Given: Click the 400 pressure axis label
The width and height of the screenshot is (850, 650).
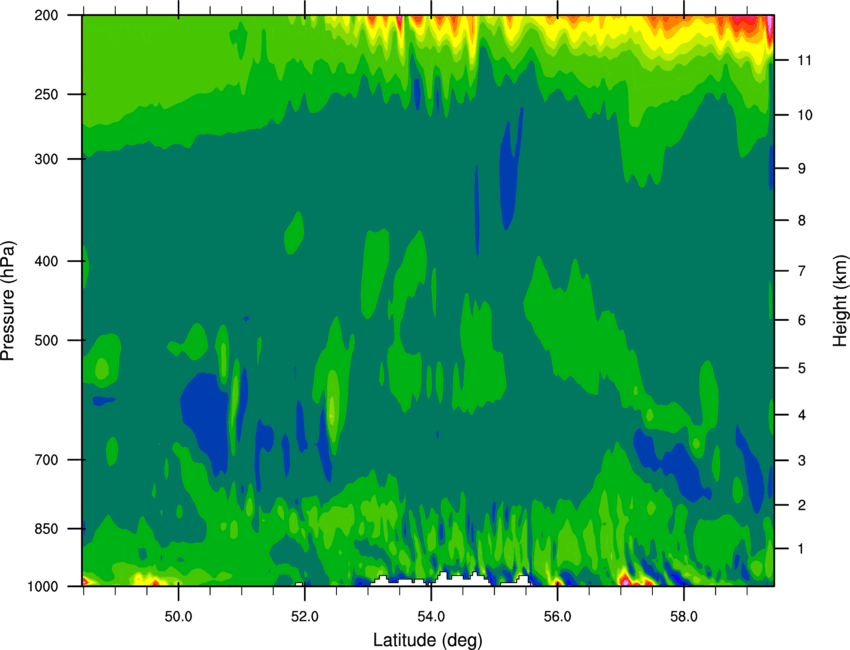Looking at the screenshot, I should 46,261.
